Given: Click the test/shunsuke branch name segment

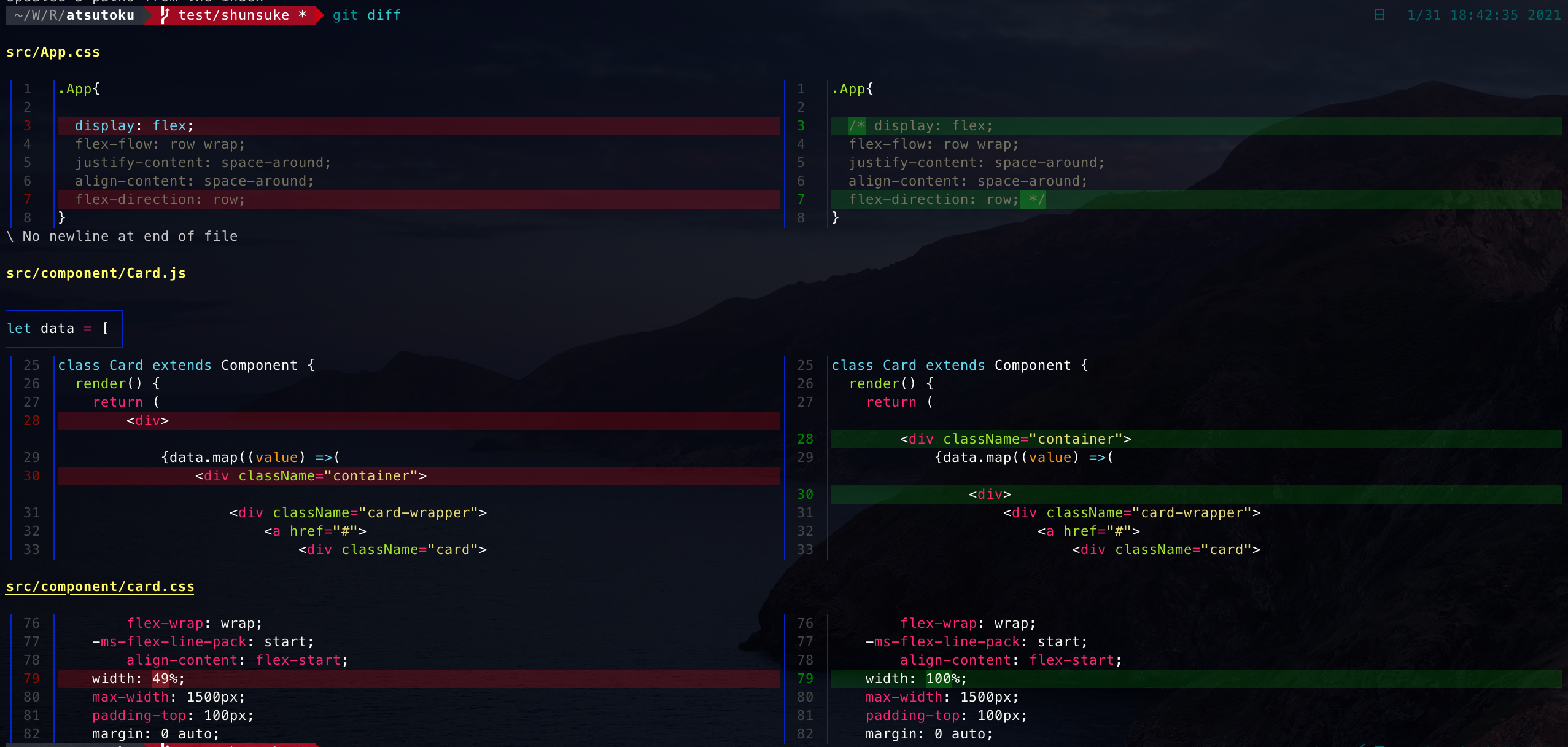Looking at the screenshot, I should tap(233, 15).
